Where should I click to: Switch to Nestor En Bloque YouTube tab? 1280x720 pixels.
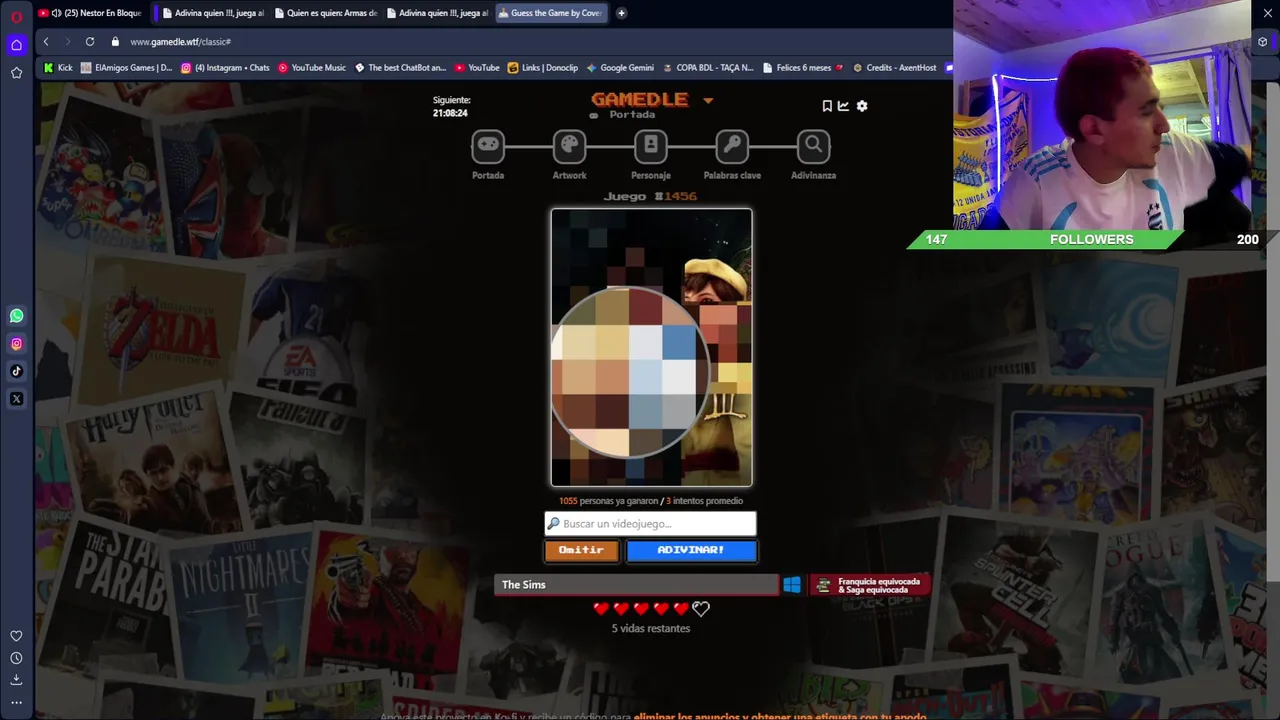pyautogui.click(x=93, y=13)
